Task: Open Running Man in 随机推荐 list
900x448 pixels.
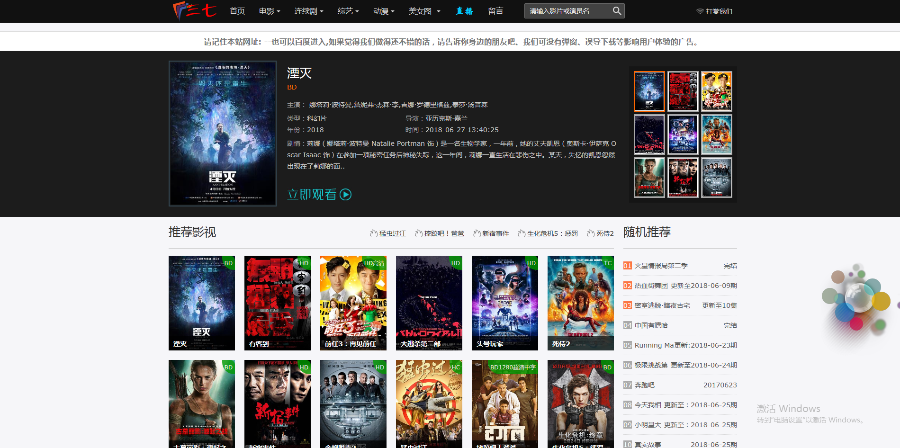Action: pyautogui.click(x=680, y=345)
